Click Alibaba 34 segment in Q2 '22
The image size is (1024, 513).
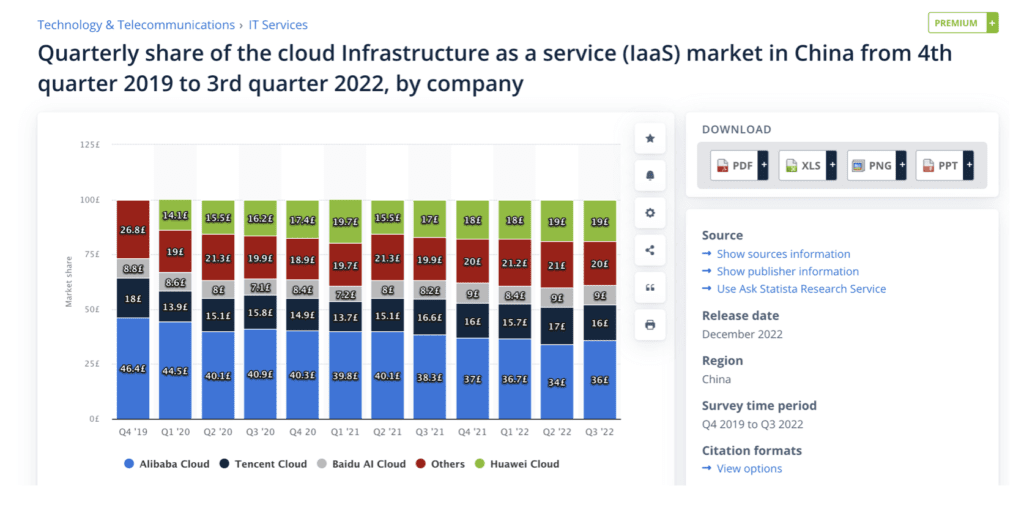point(557,381)
